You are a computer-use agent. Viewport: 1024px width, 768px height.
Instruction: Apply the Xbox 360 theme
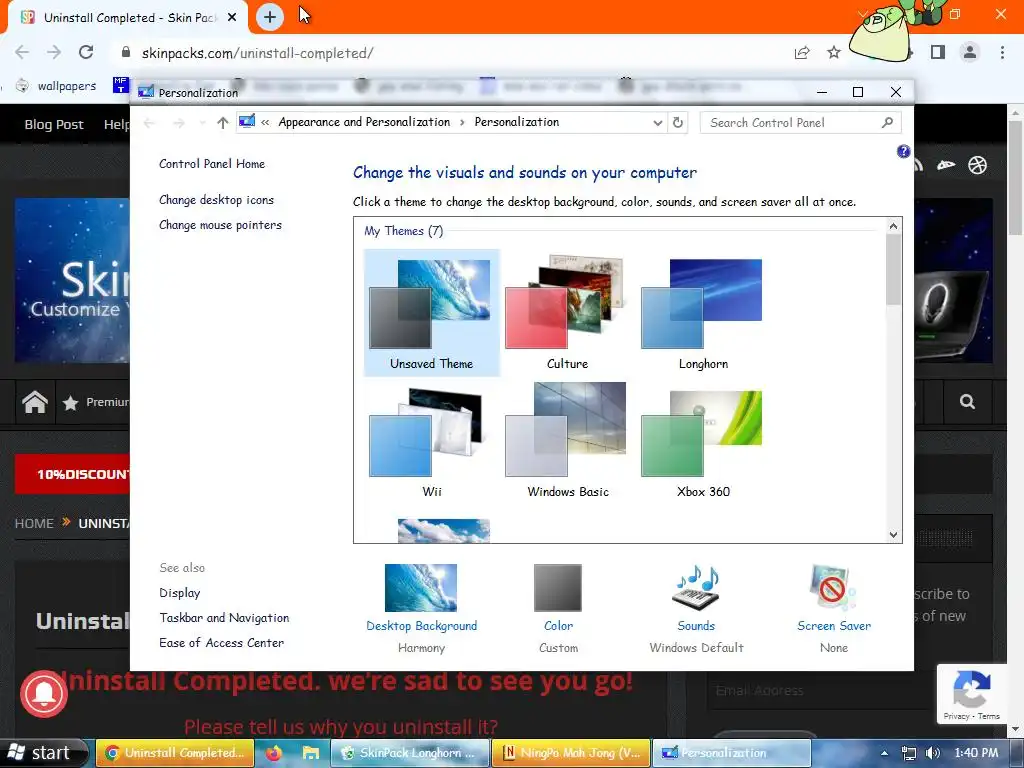703,440
